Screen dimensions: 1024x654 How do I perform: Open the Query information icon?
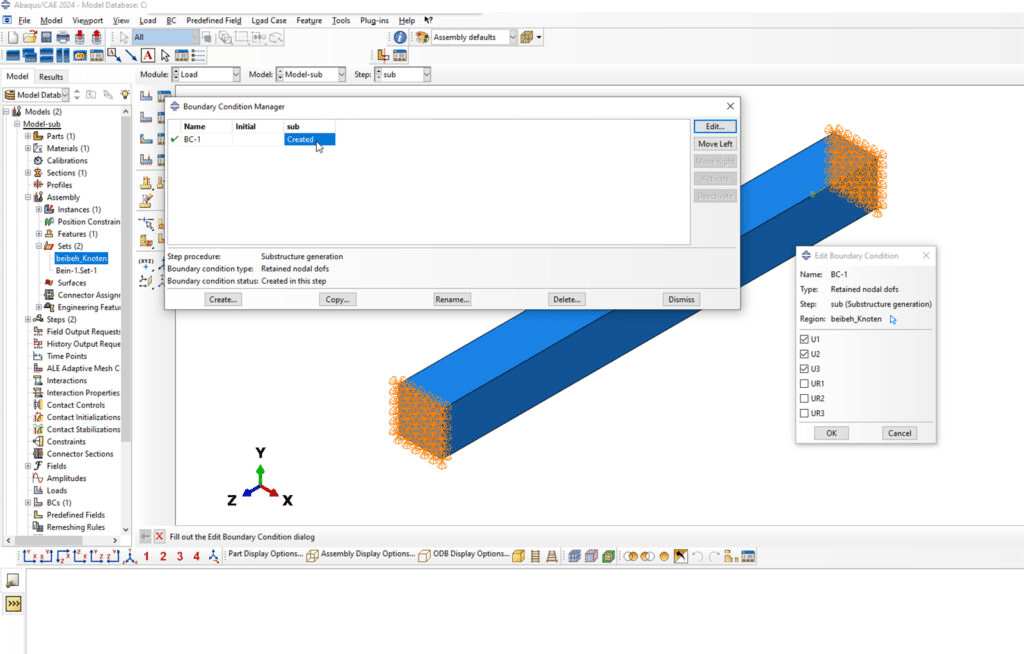click(x=400, y=37)
